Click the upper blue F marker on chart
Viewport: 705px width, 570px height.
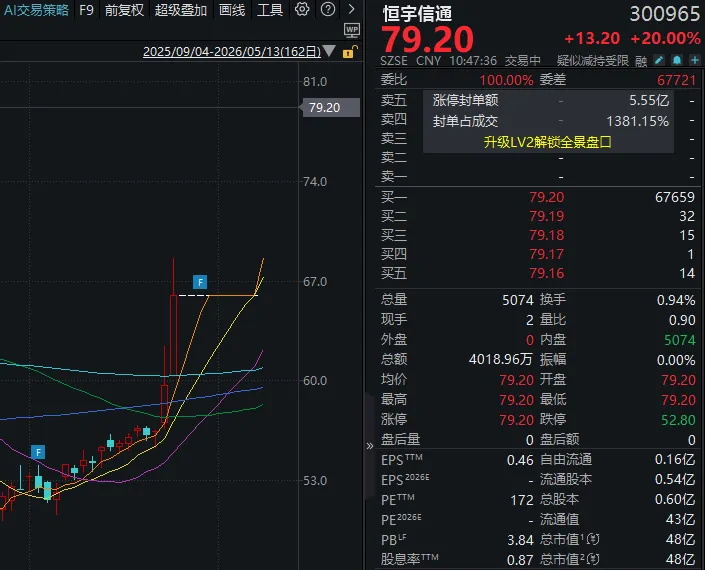point(200,282)
